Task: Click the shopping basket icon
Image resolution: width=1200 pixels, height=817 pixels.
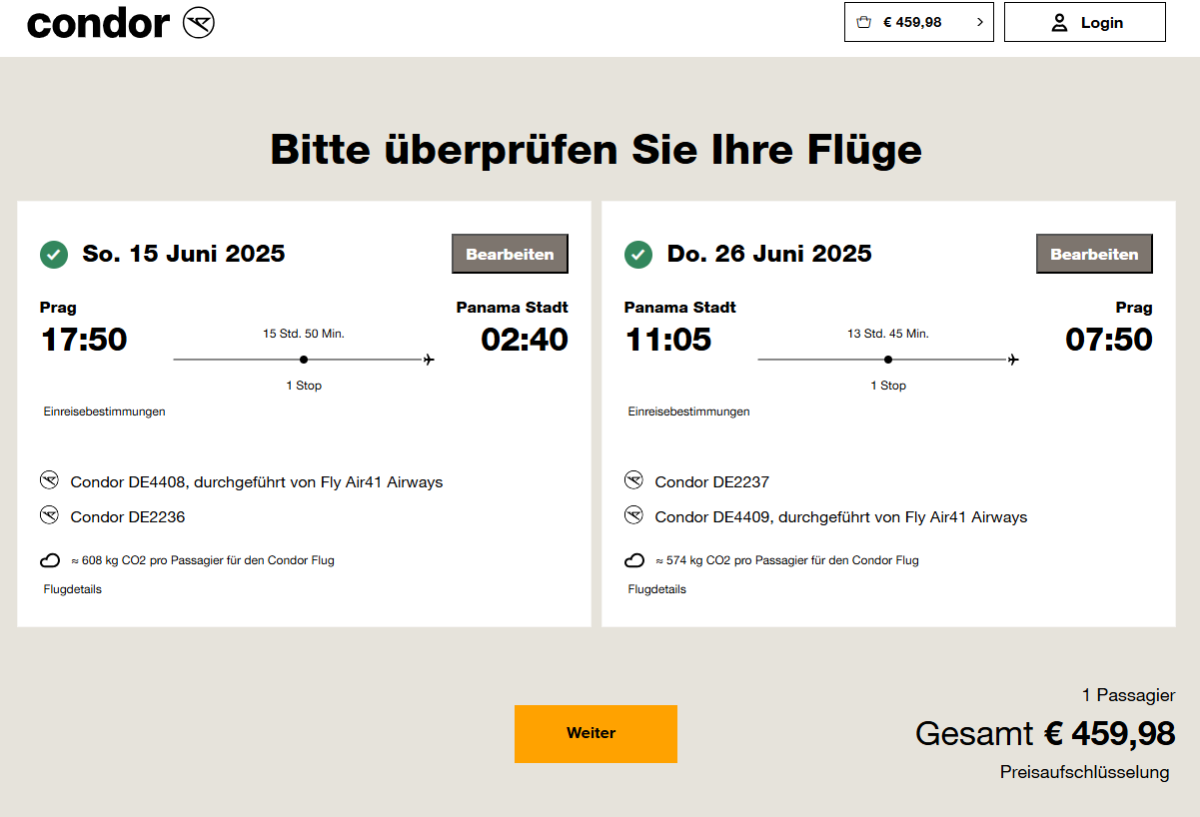Action: pos(864,22)
